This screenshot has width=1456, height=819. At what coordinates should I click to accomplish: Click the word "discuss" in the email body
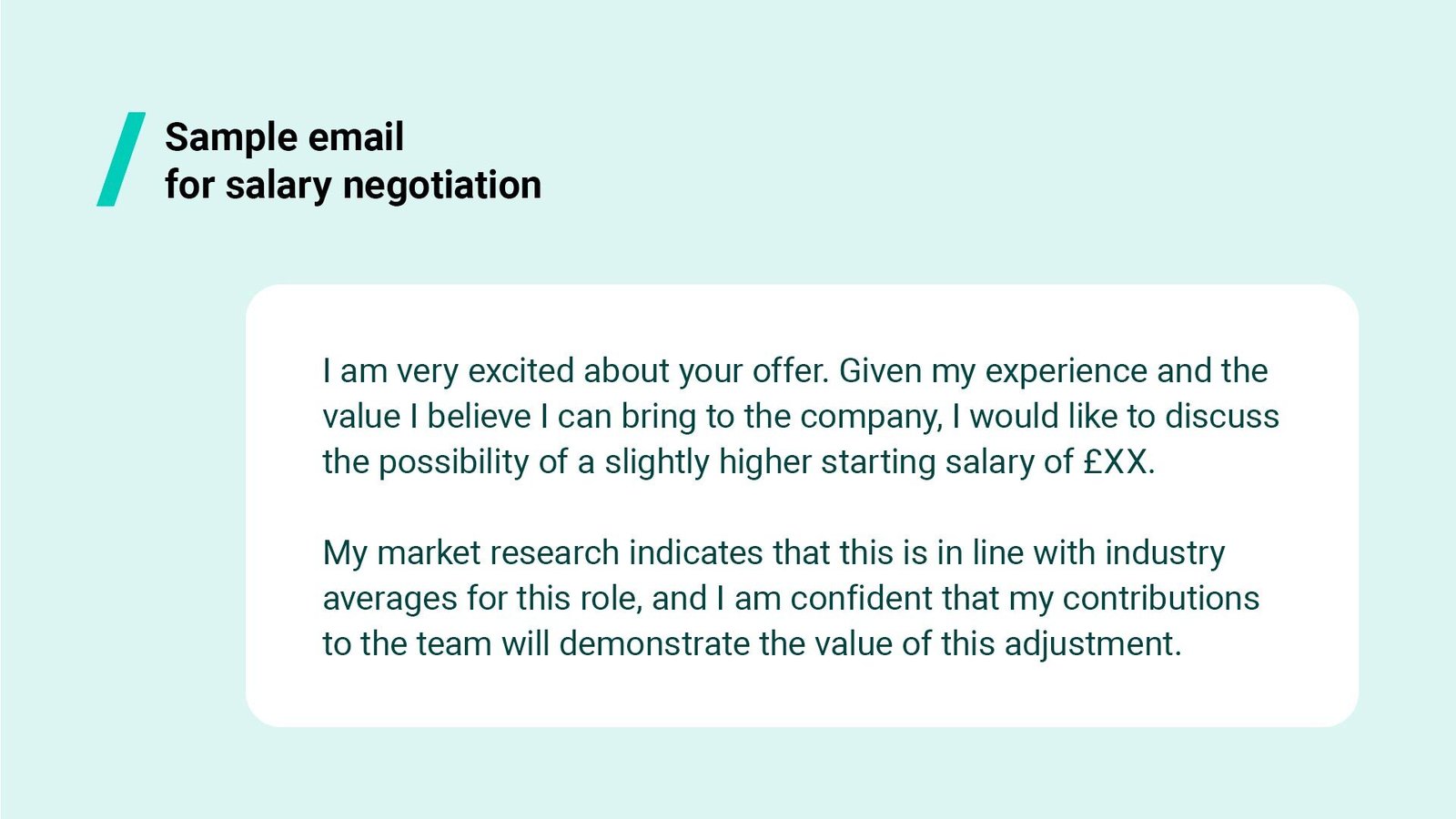point(1221,416)
